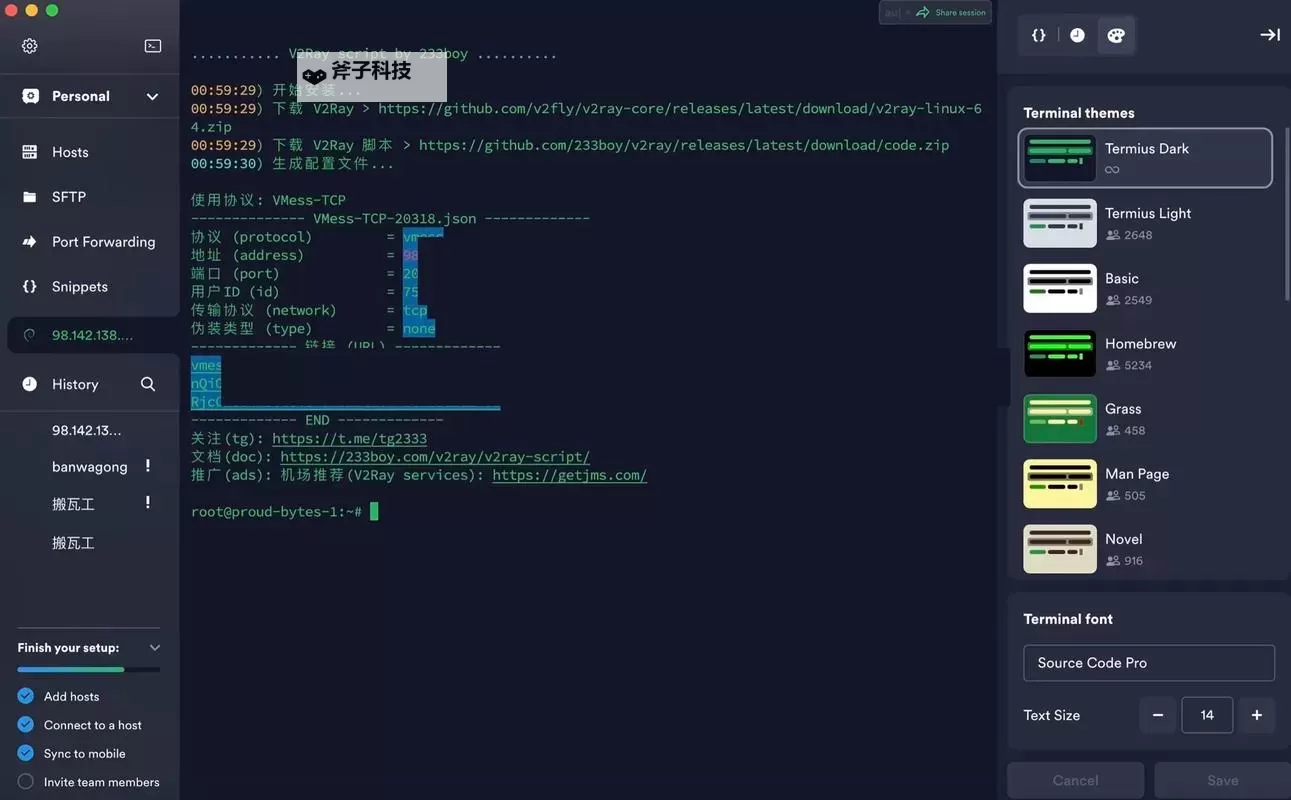Toggle the Sync to mobile checkmark
The width and height of the screenshot is (1291, 800).
pyautogui.click(x=26, y=753)
